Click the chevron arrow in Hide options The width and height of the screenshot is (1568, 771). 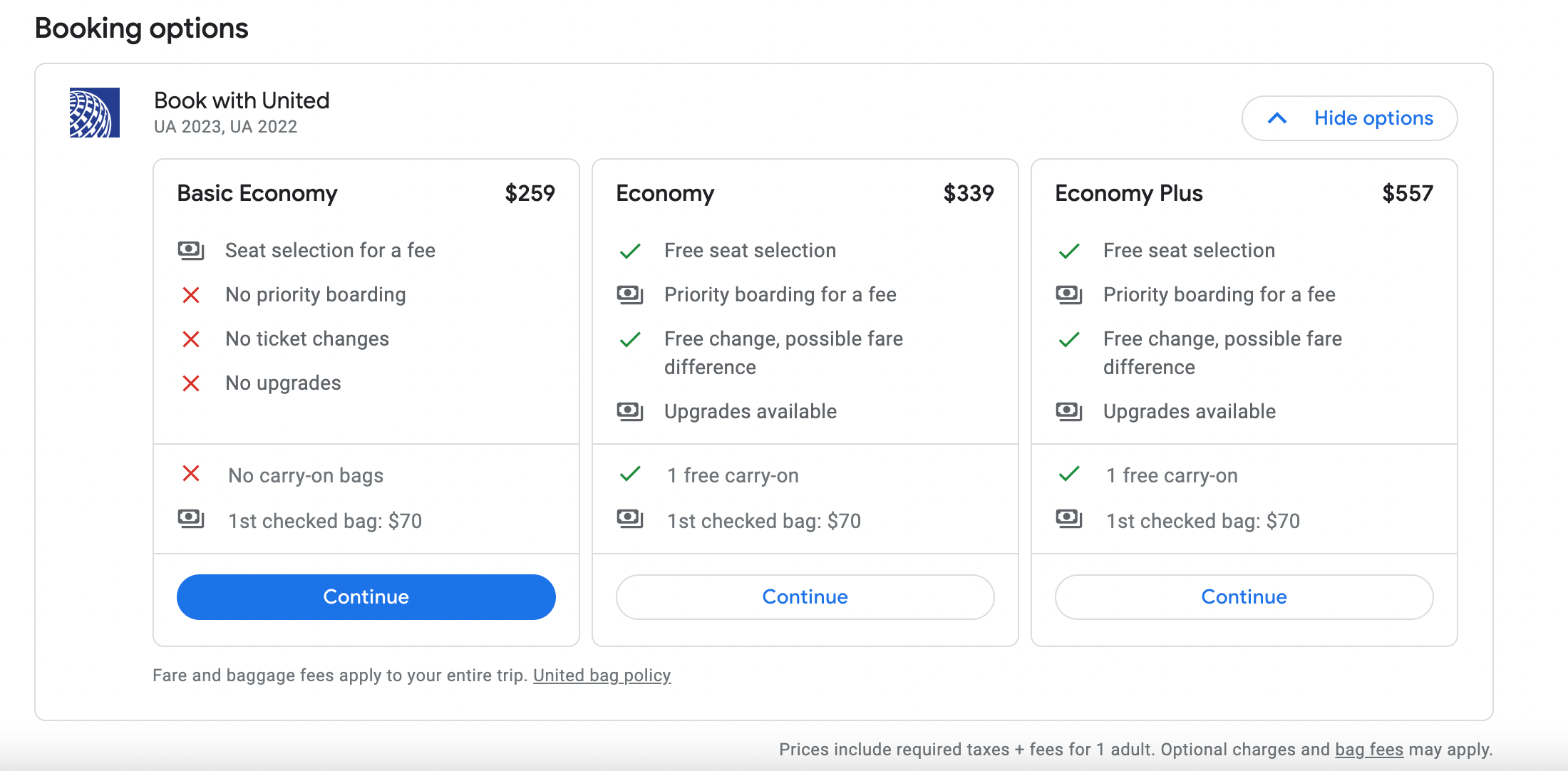point(1277,118)
